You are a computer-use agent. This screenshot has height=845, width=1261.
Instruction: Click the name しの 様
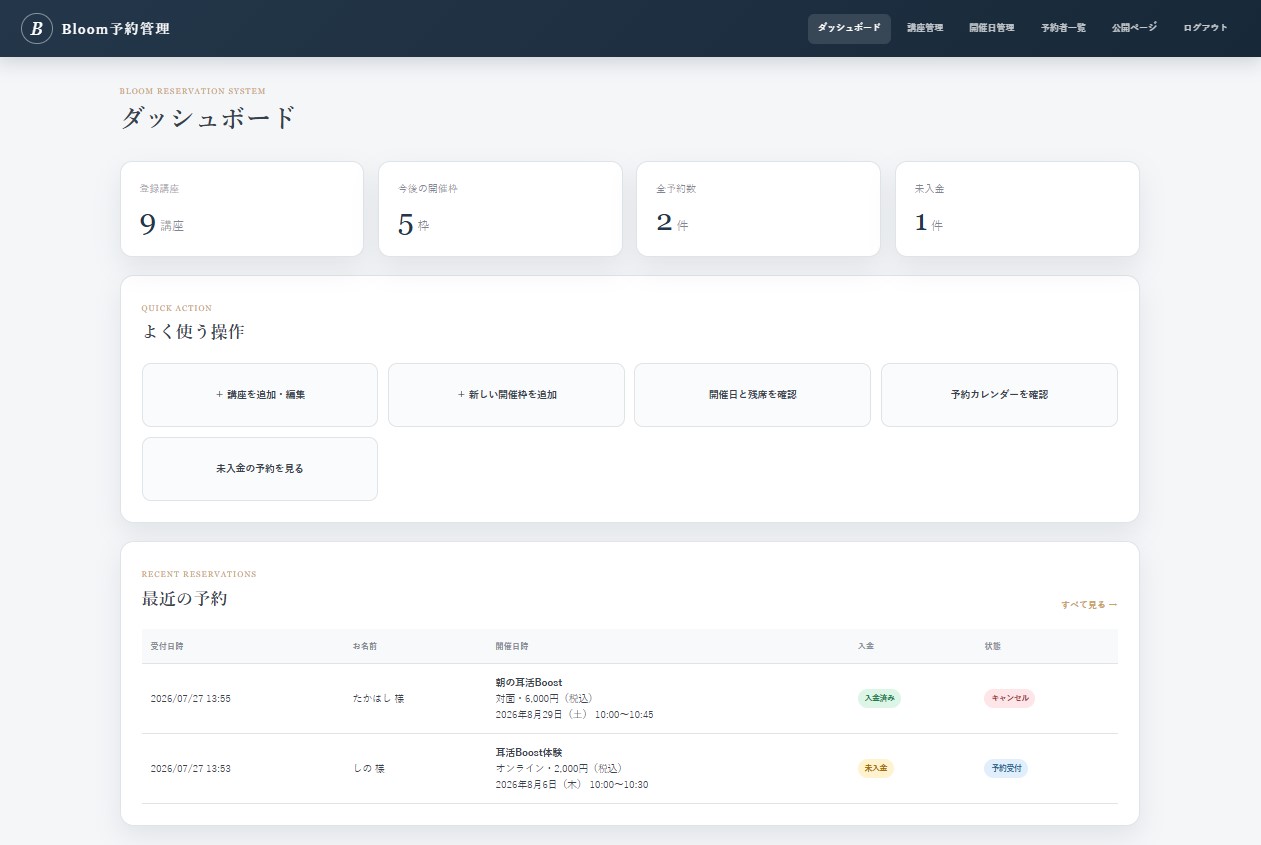pyautogui.click(x=369, y=768)
